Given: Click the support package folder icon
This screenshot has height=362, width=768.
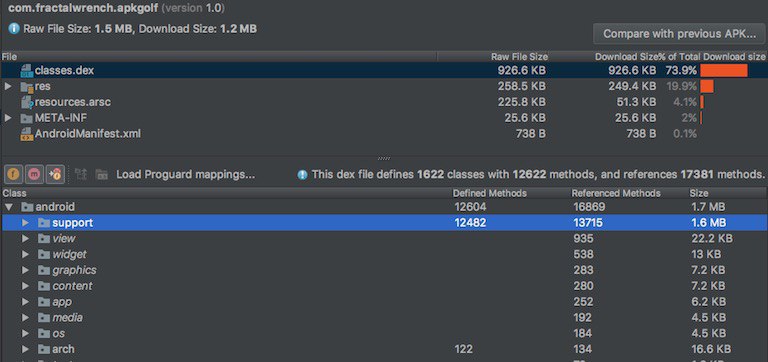Looking at the screenshot, I should coord(44,223).
